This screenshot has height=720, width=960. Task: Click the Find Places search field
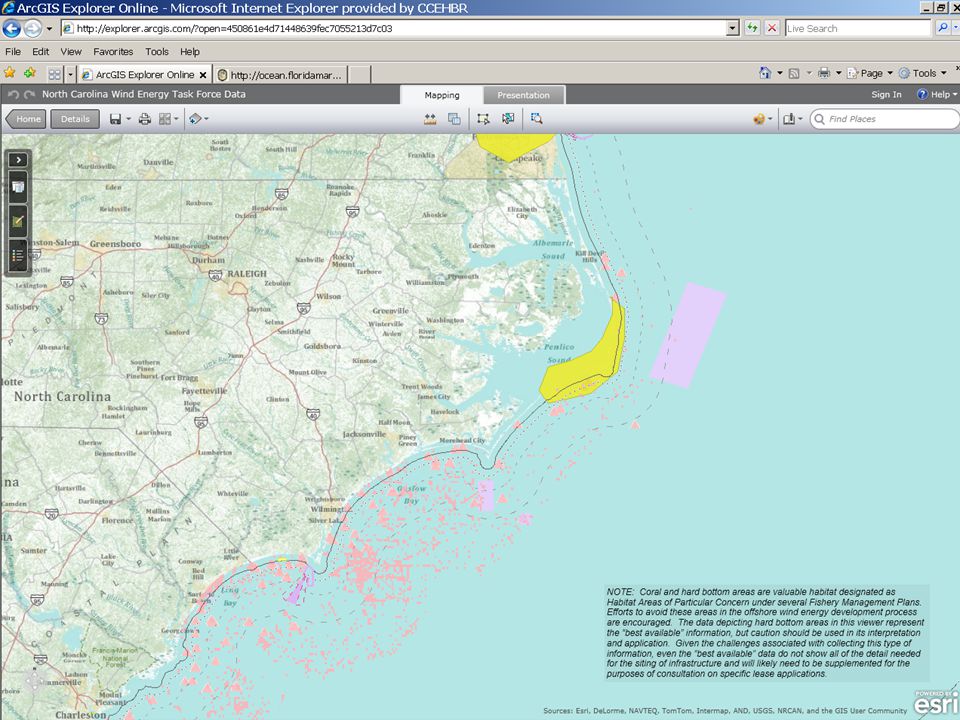click(885, 119)
